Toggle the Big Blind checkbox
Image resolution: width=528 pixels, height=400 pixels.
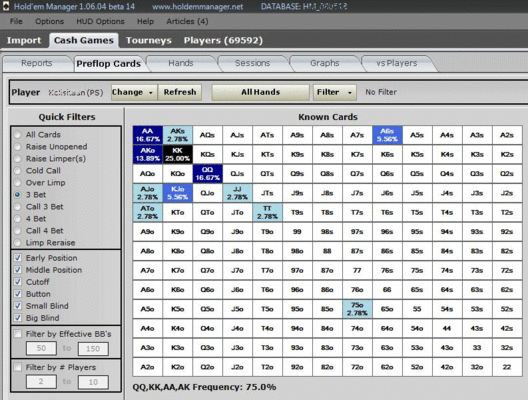pos(18,318)
